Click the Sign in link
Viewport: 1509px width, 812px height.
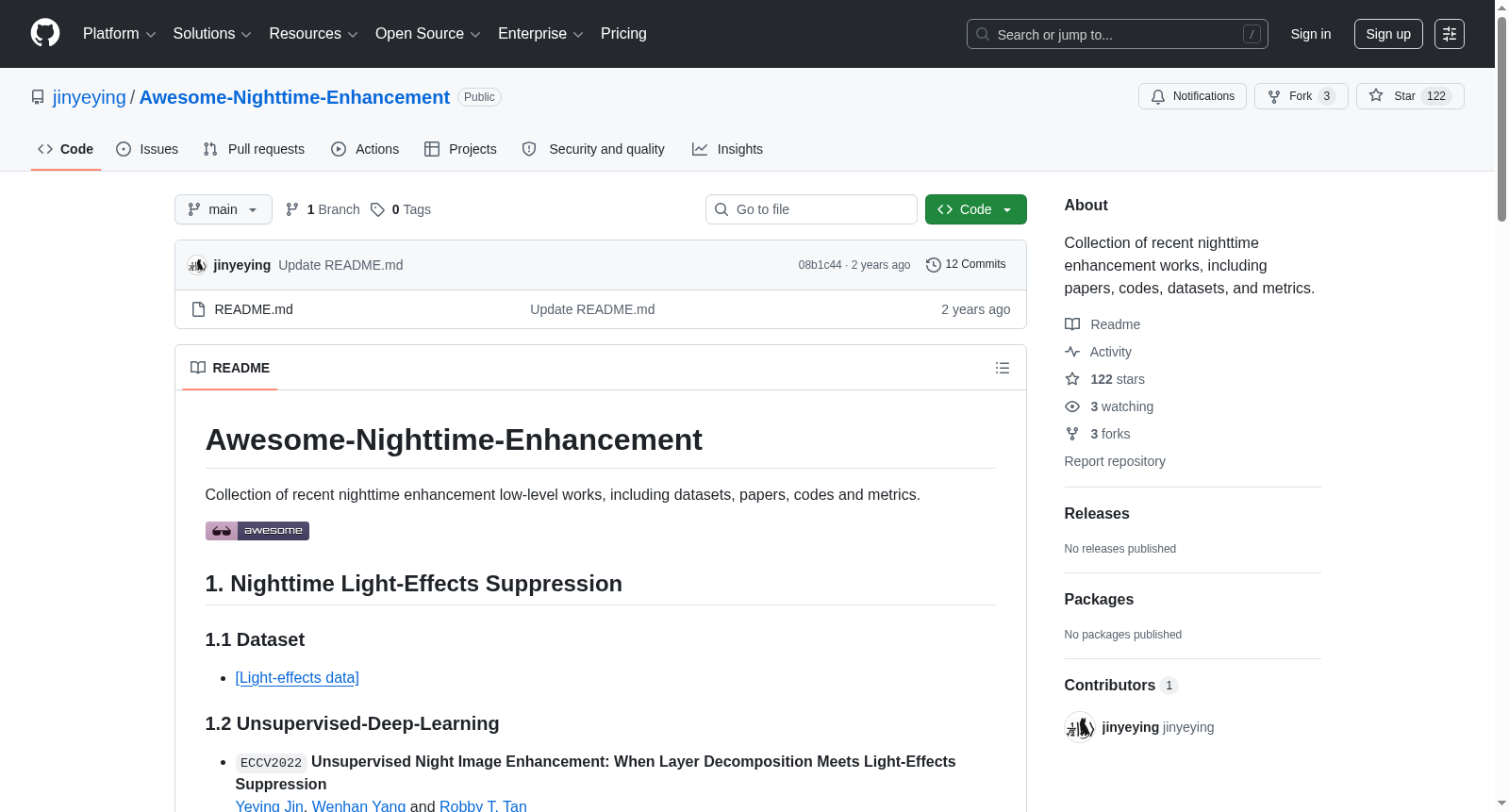[1311, 34]
